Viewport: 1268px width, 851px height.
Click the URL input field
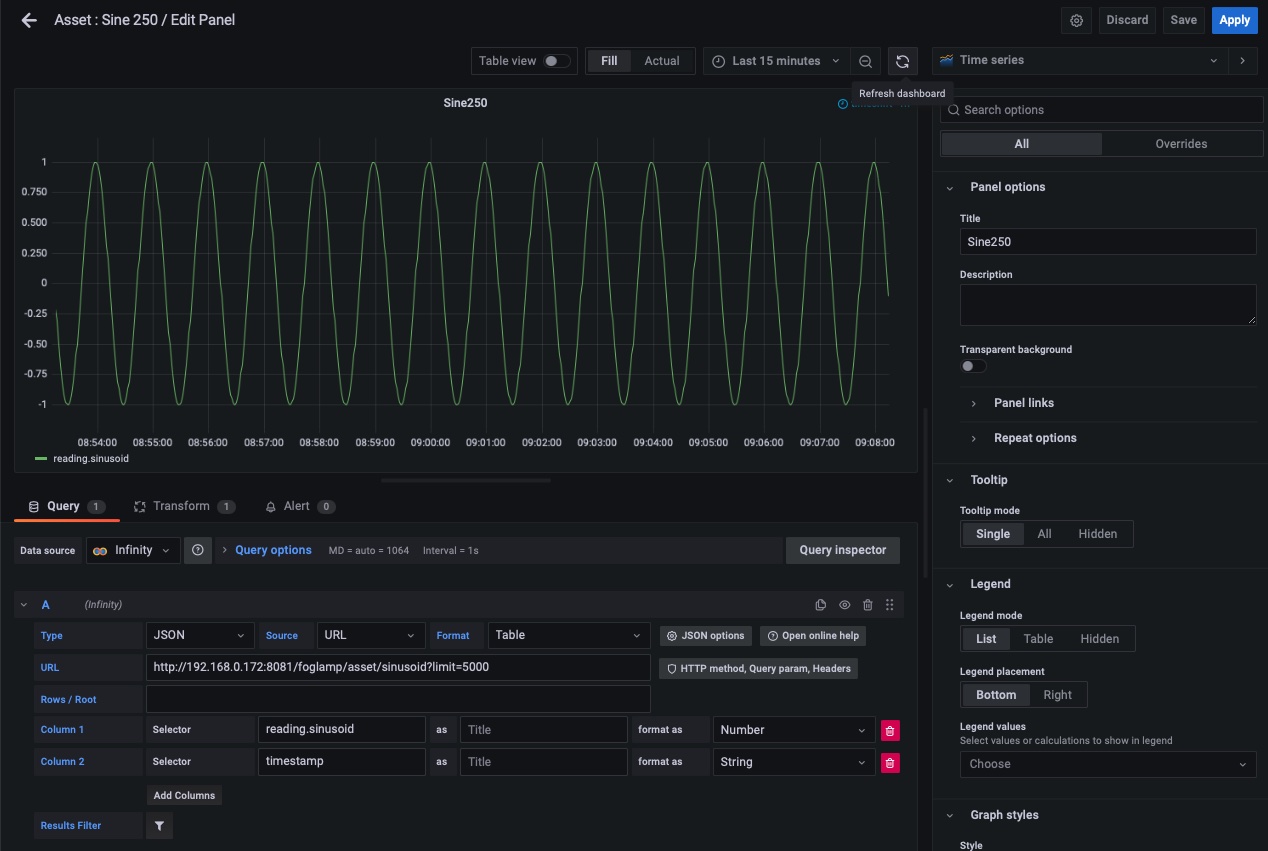tap(398, 667)
